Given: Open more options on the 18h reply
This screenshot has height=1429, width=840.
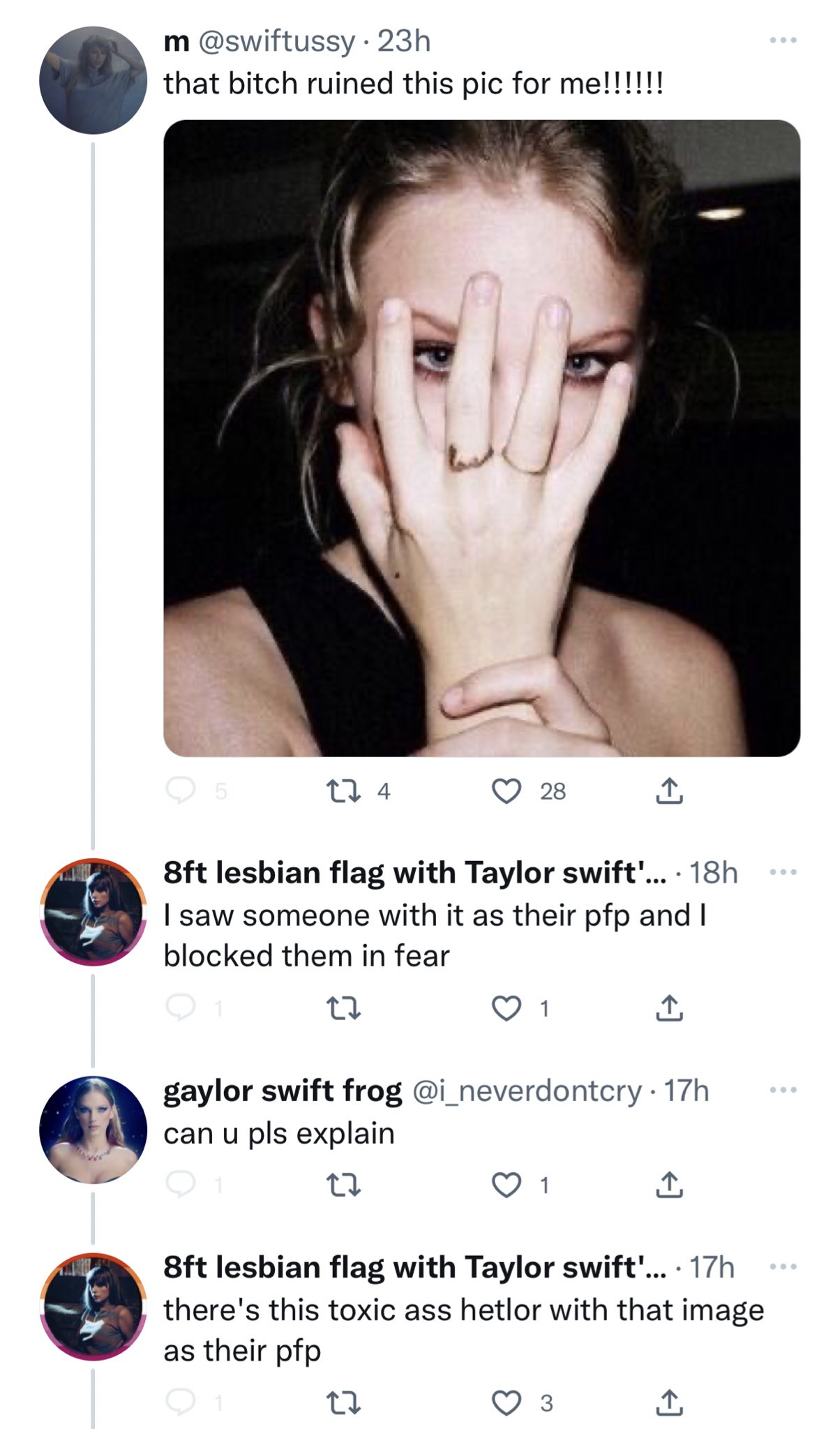Looking at the screenshot, I should tap(783, 872).
